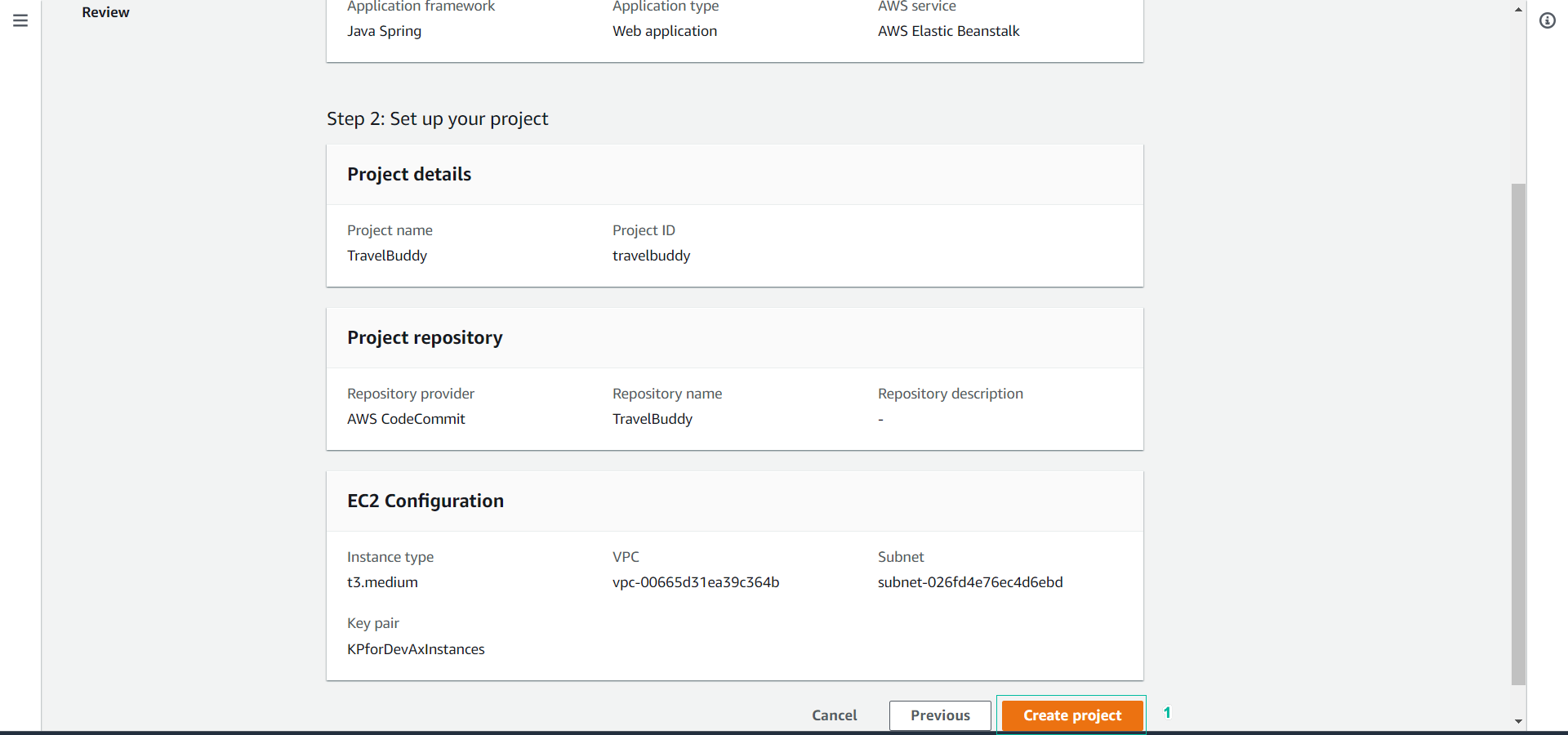Click the Repository description label
The width and height of the screenshot is (1568, 735).
click(950, 394)
